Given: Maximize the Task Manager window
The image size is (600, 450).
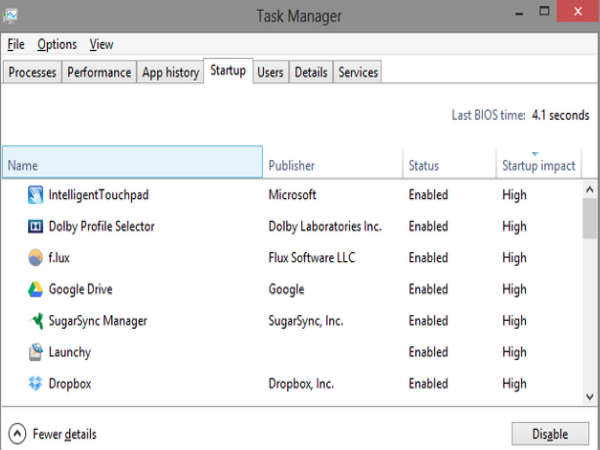Looking at the screenshot, I should (x=544, y=11).
